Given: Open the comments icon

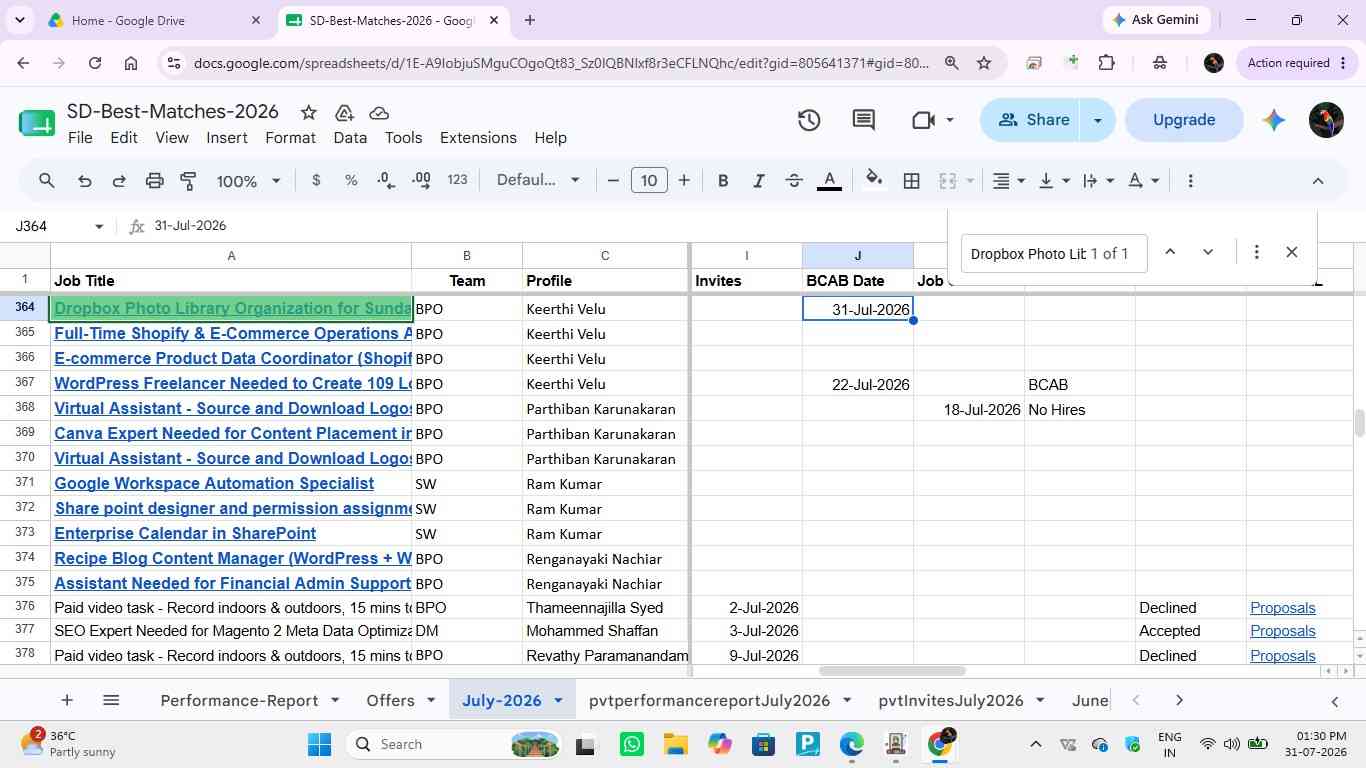Looking at the screenshot, I should pos(864,120).
